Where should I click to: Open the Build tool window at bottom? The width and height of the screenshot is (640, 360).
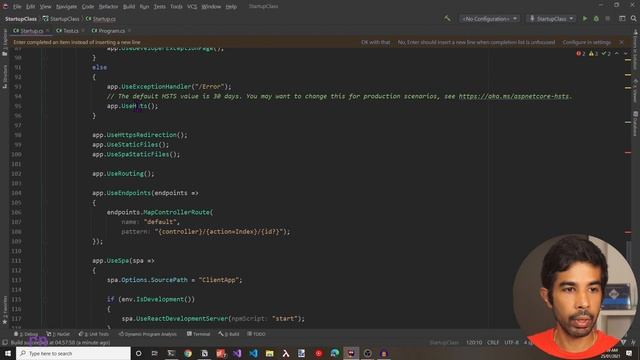[229, 334]
